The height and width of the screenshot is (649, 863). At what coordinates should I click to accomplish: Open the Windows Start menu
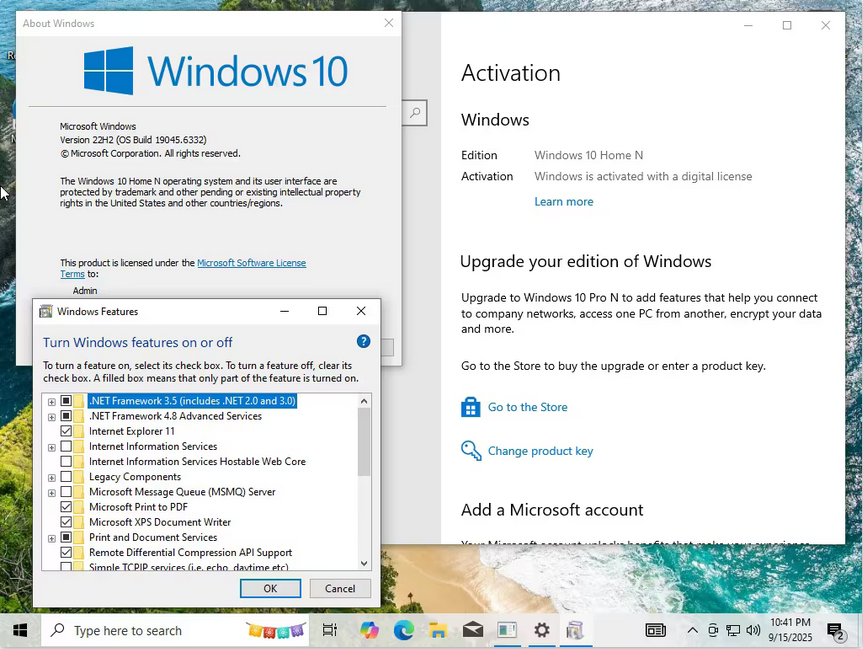pyautogui.click(x=20, y=630)
